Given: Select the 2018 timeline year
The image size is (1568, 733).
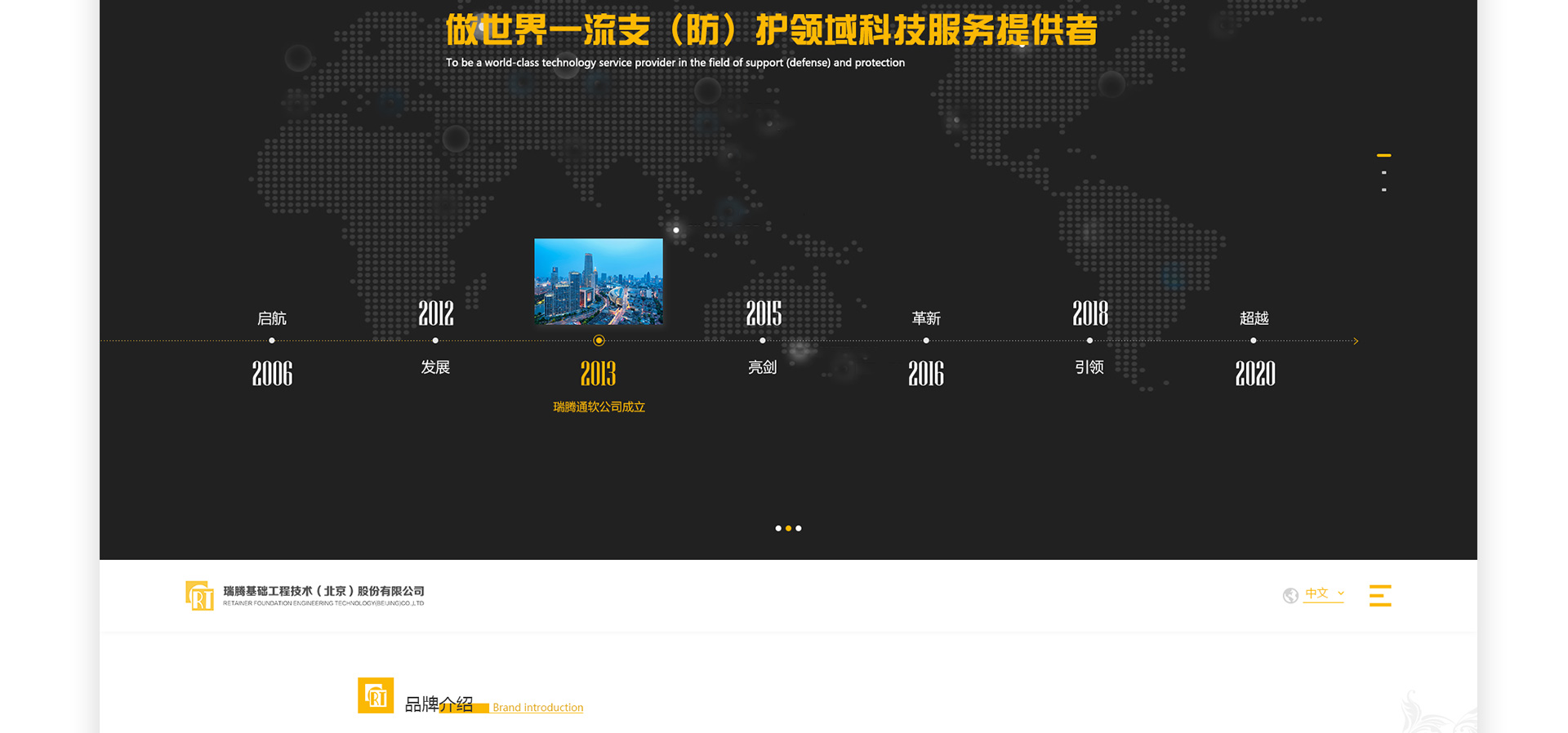Looking at the screenshot, I should (x=1089, y=313).
